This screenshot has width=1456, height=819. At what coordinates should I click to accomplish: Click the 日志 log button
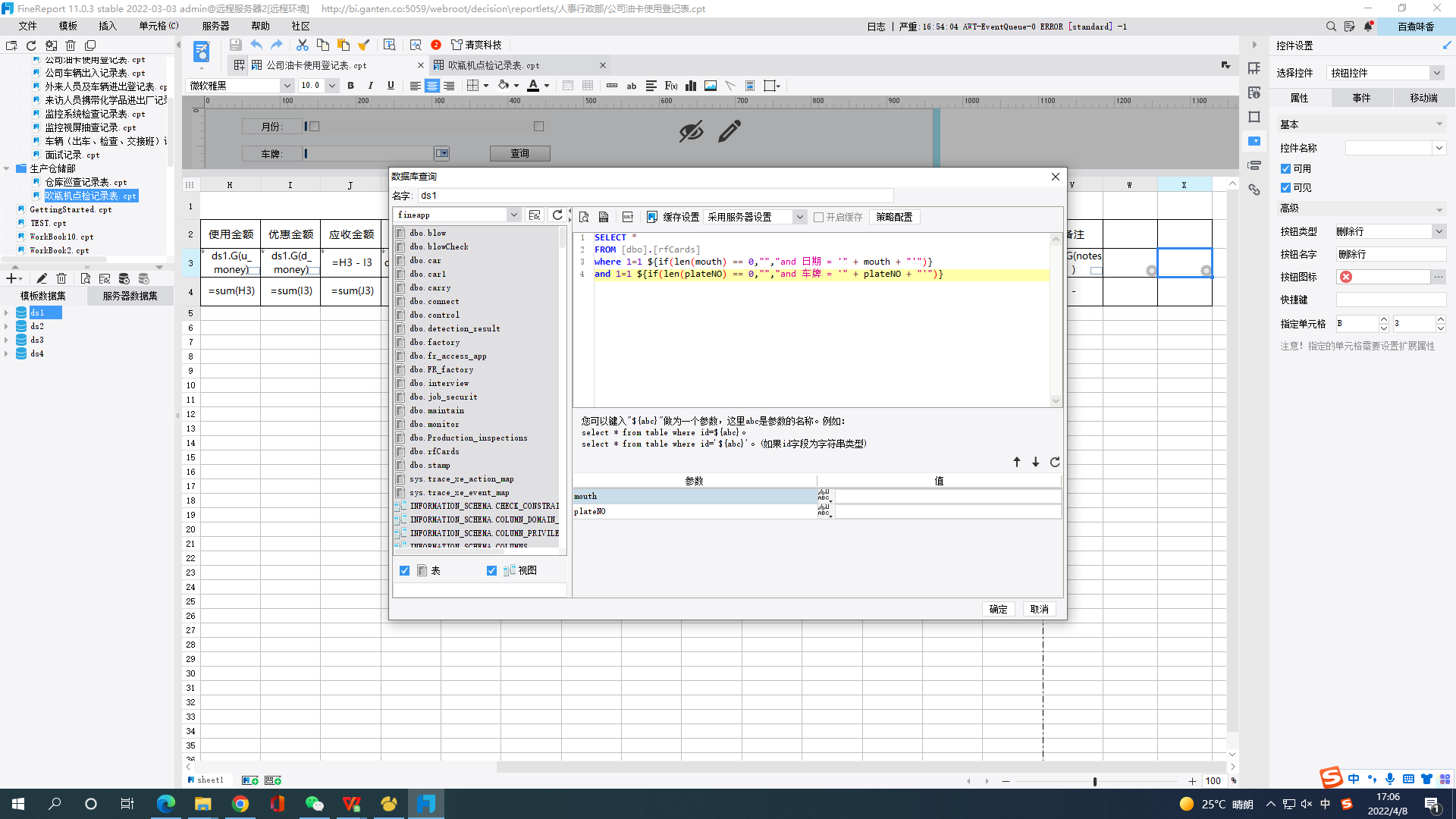click(877, 27)
